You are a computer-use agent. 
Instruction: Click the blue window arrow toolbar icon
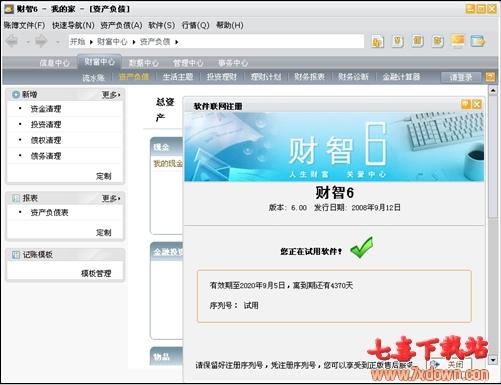(478, 41)
